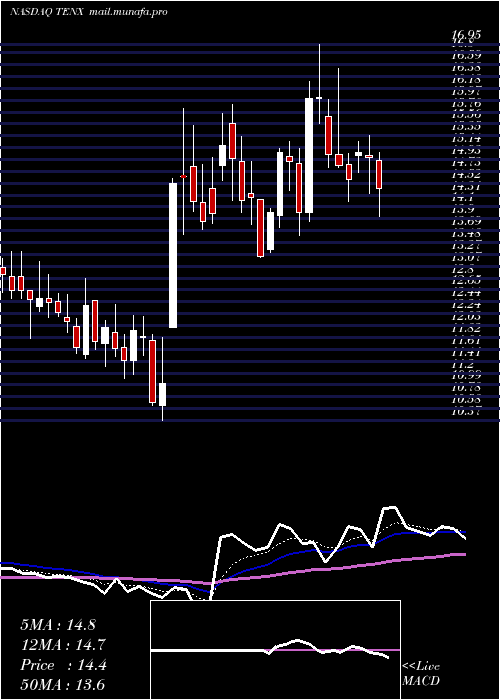Image resolution: width=500 pixels, height=700 pixels.
Task: Click the 14.1 price axis label
Action: coord(462,198)
